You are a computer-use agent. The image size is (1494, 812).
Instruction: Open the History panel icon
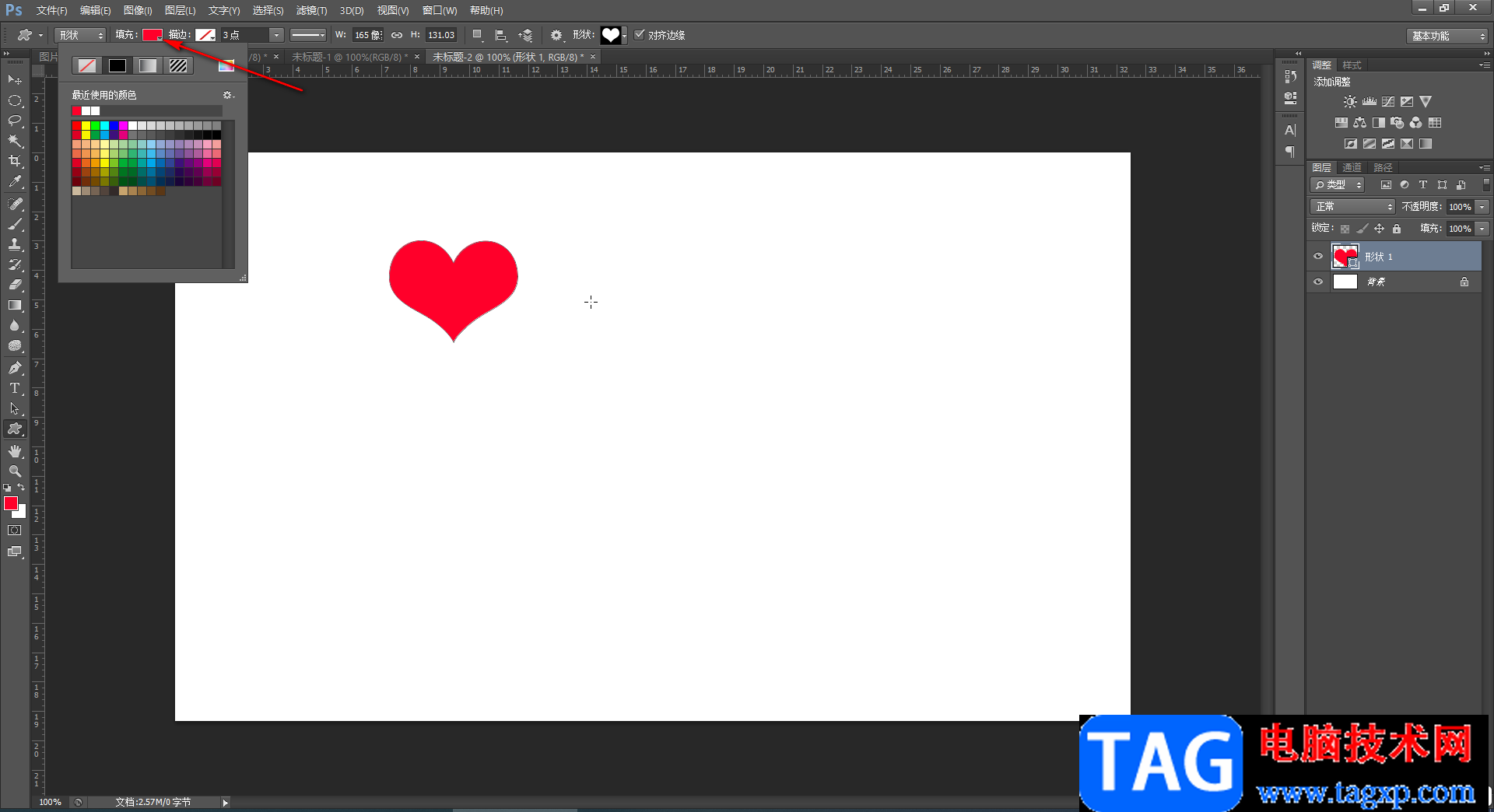(1290, 76)
